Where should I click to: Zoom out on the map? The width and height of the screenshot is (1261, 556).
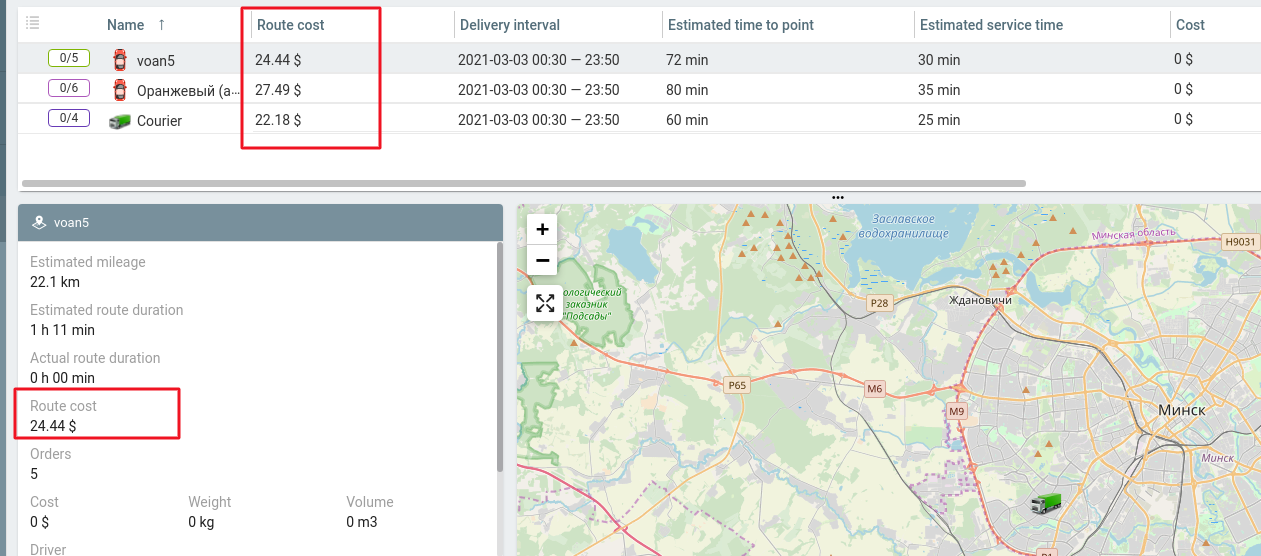542,261
